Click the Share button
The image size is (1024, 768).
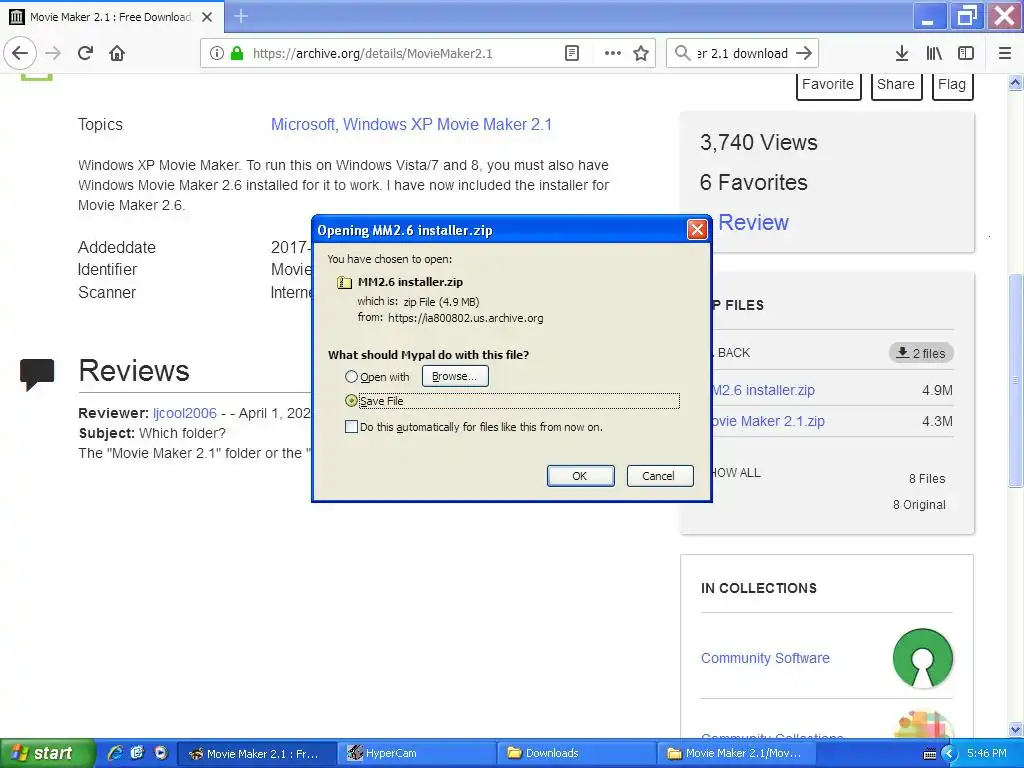coord(896,85)
